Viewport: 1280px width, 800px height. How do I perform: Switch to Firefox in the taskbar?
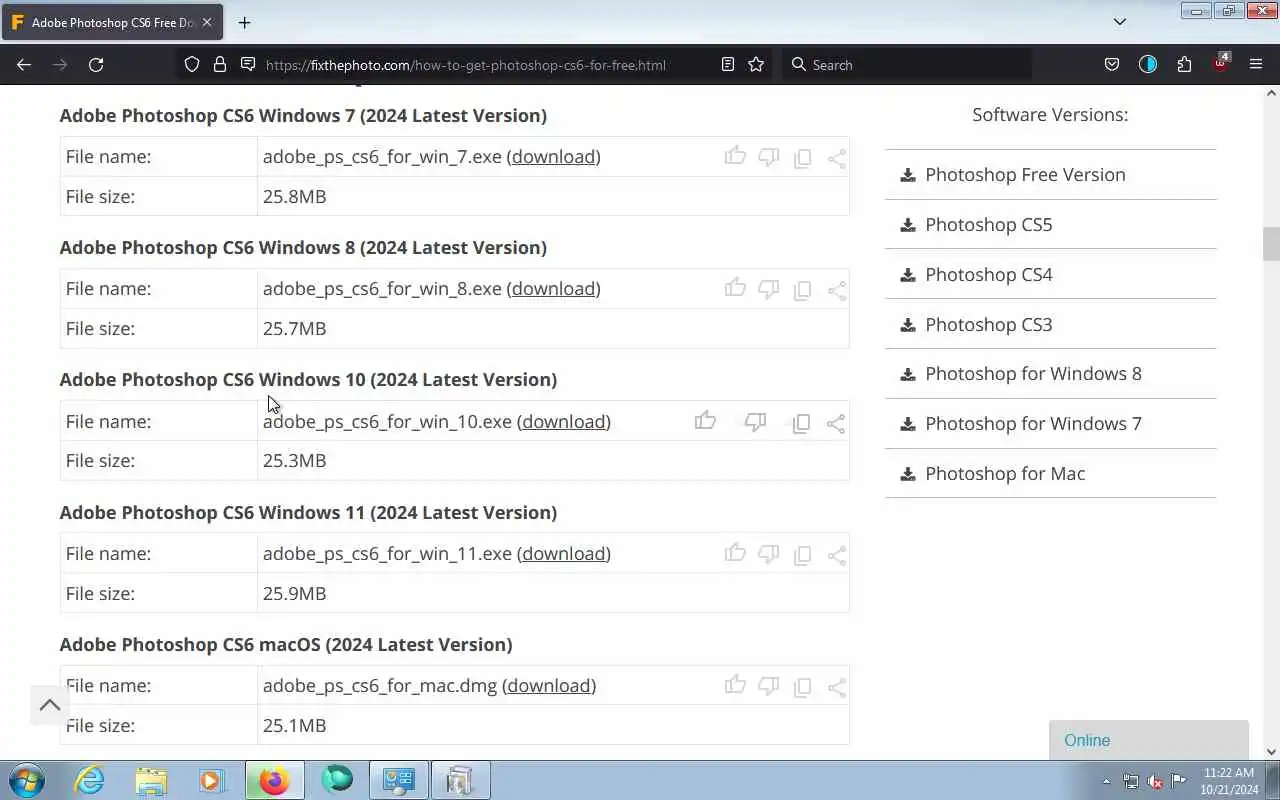[274, 780]
